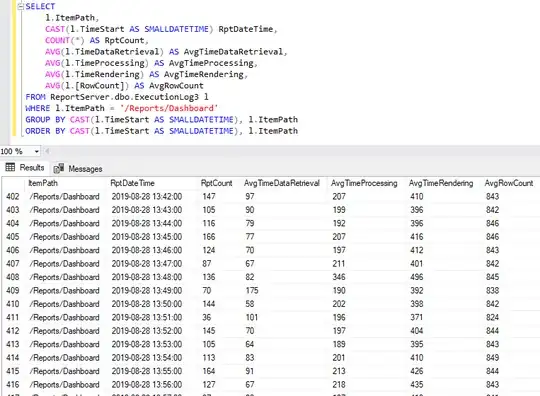
Task: Click the Messages tab icon
Action: click(x=59, y=168)
